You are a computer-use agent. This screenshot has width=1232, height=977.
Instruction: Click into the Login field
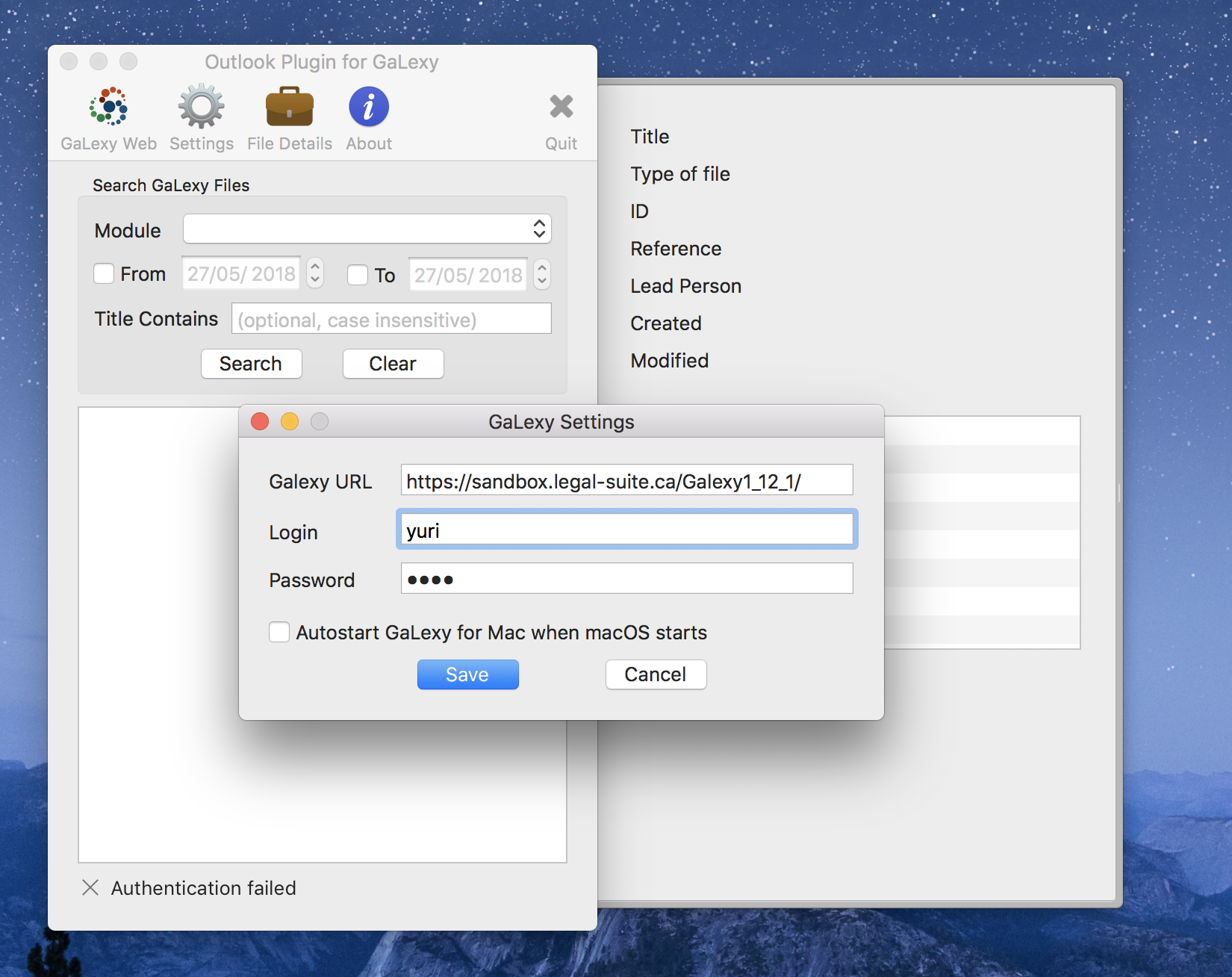tap(627, 530)
